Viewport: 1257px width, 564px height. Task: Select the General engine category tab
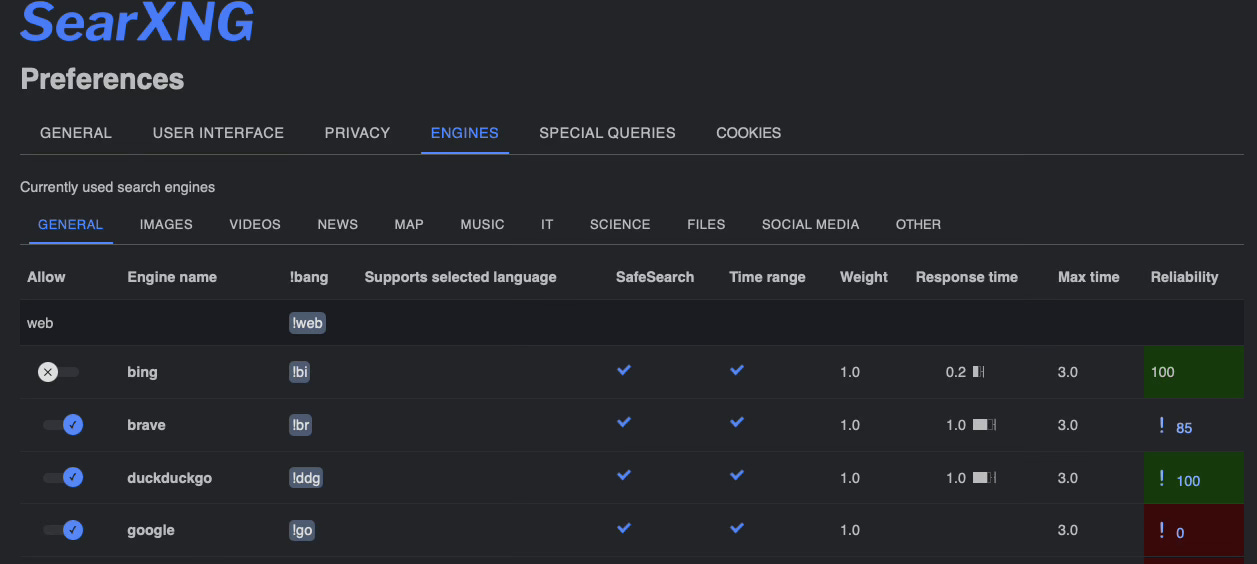71,225
